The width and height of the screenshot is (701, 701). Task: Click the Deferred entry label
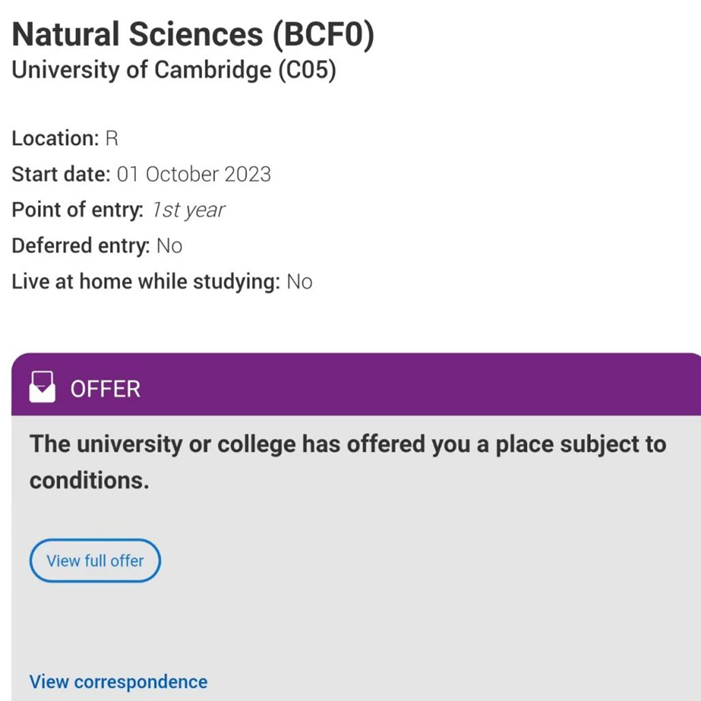click(80, 246)
